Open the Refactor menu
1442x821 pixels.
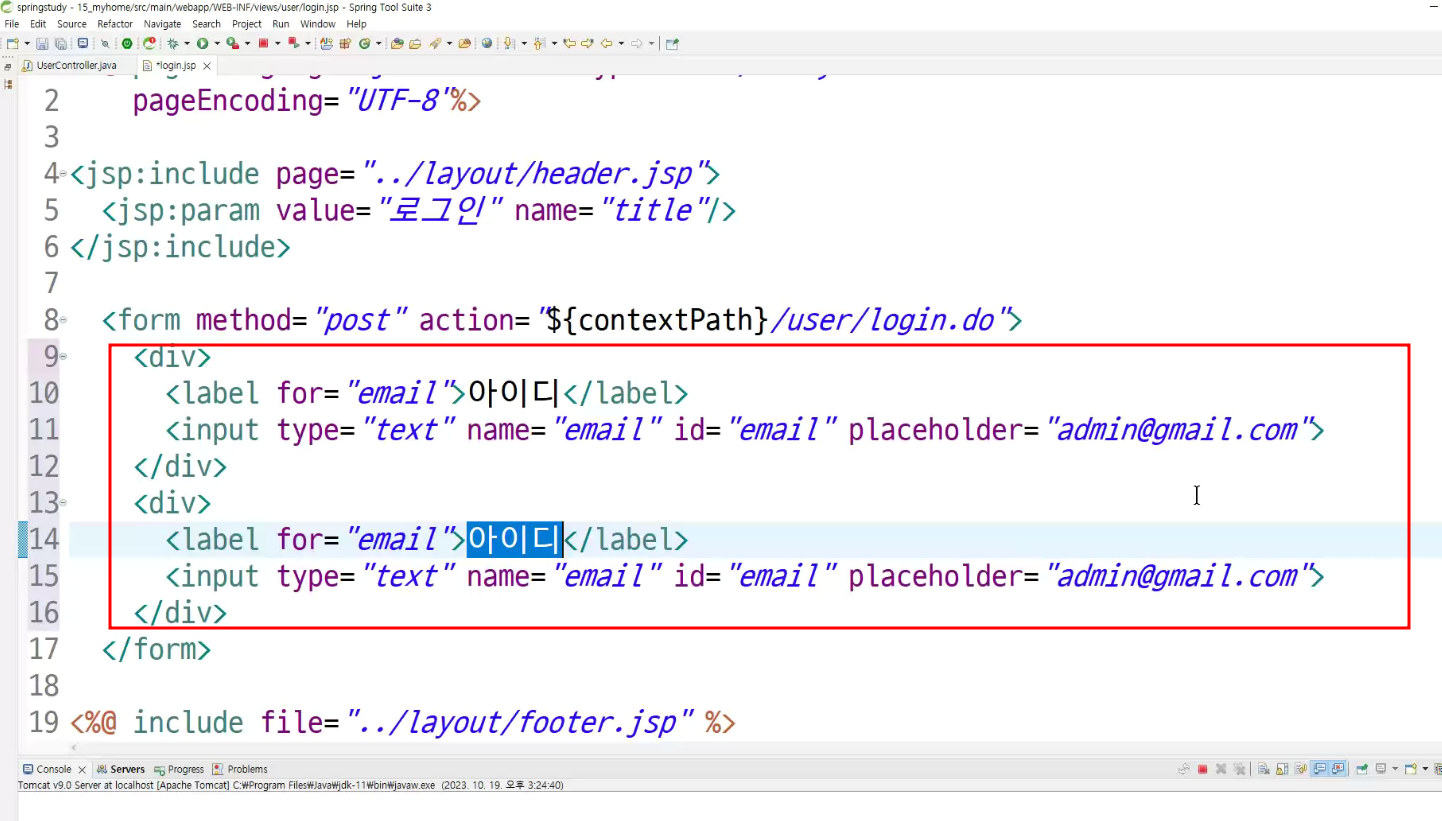point(115,24)
